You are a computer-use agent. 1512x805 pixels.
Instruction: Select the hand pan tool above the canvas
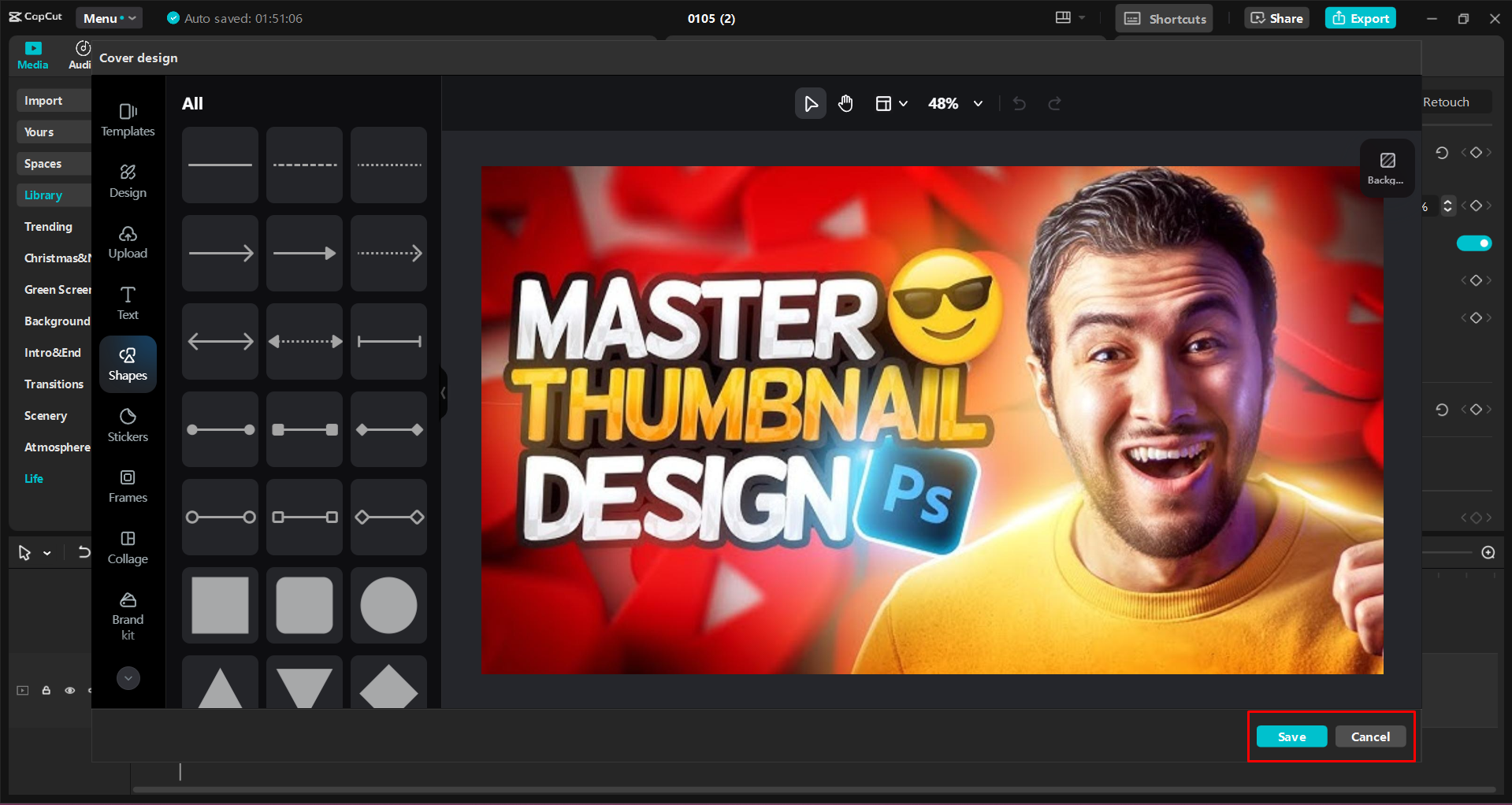click(x=845, y=103)
